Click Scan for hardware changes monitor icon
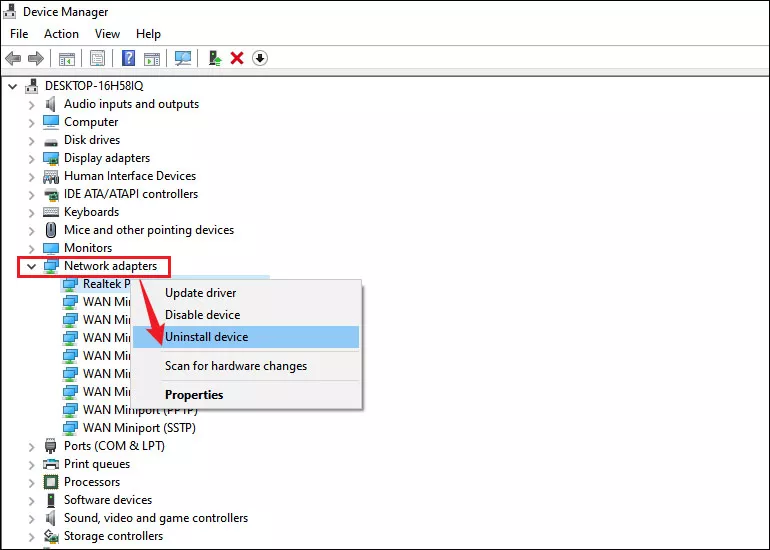This screenshot has height=550, width=770. [183, 58]
